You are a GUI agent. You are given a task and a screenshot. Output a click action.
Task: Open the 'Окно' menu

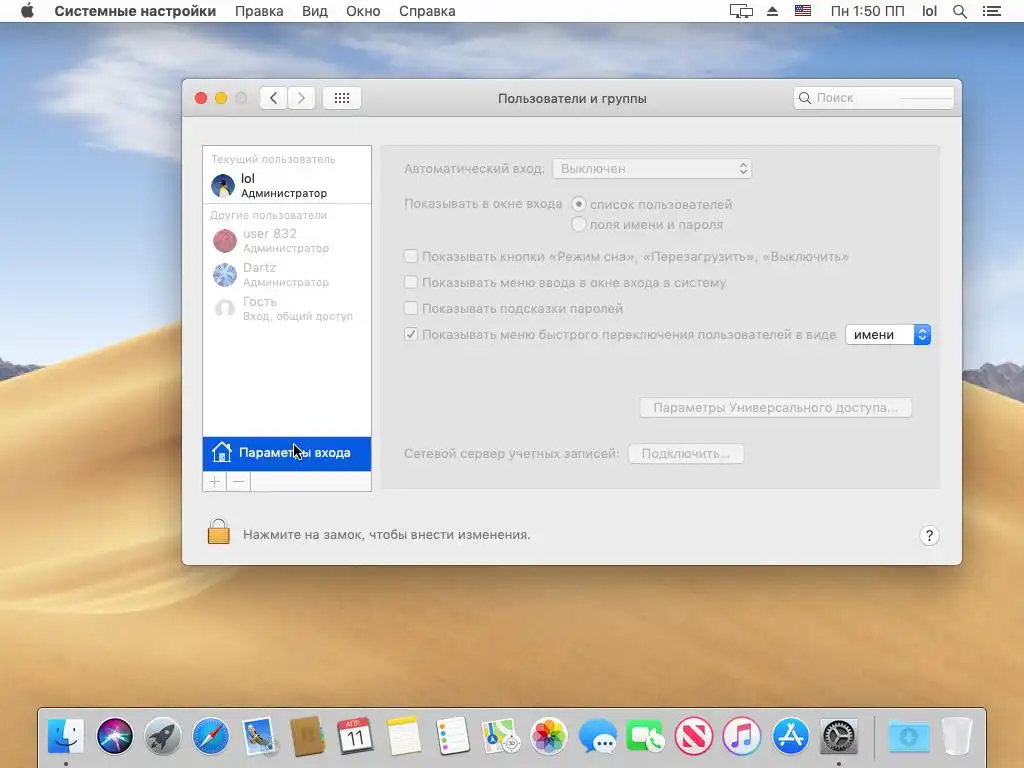click(363, 11)
